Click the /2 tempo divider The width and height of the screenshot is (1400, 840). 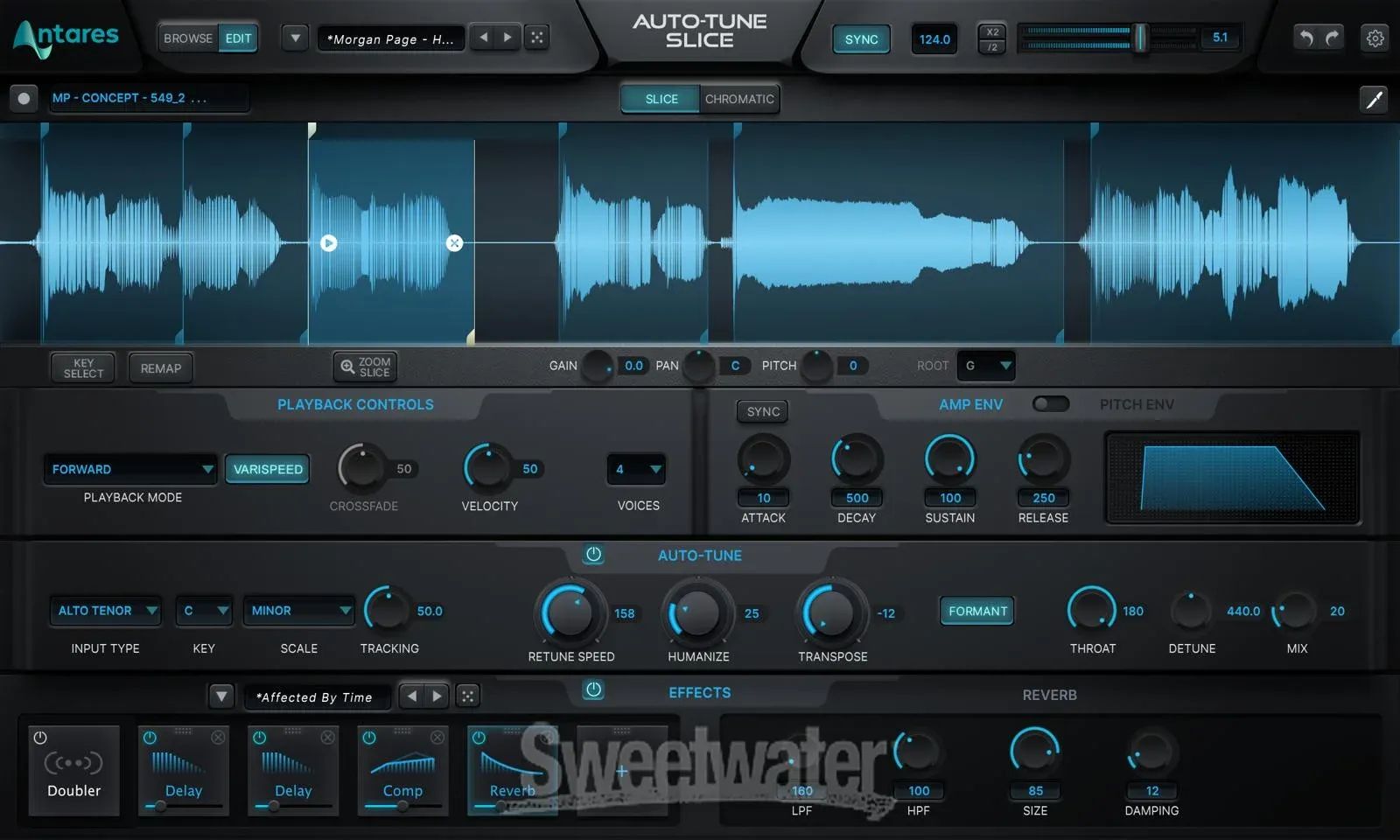coord(992,47)
